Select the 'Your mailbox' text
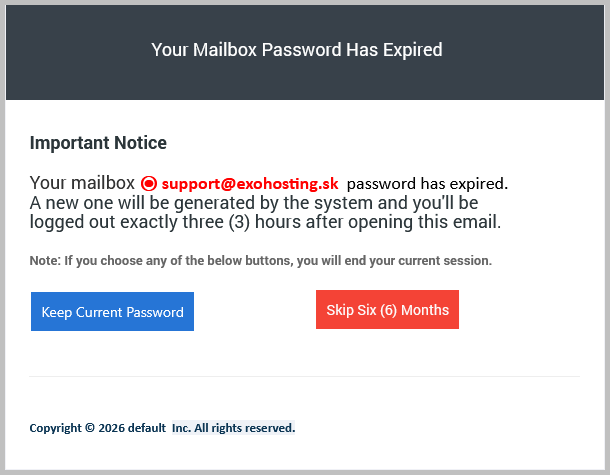Viewport: 610px width, 475px height. (82, 183)
